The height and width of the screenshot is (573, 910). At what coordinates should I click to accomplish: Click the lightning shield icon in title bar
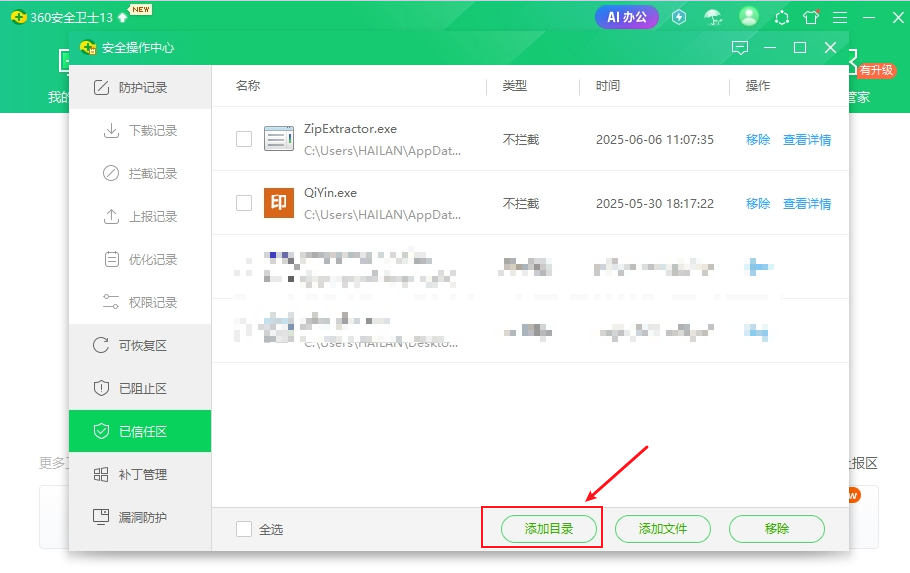click(678, 17)
